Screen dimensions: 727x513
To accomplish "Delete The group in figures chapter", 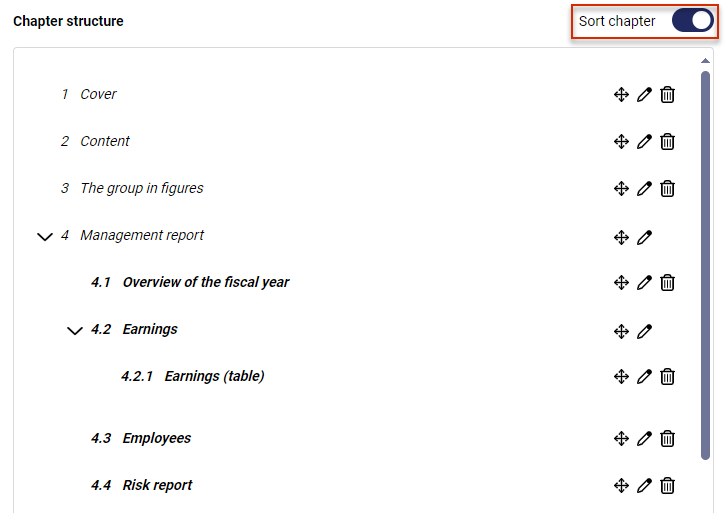I will [667, 189].
